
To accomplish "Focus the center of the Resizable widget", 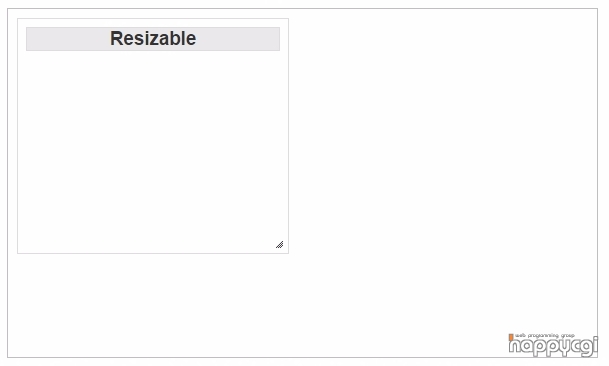I will click(153, 136).
